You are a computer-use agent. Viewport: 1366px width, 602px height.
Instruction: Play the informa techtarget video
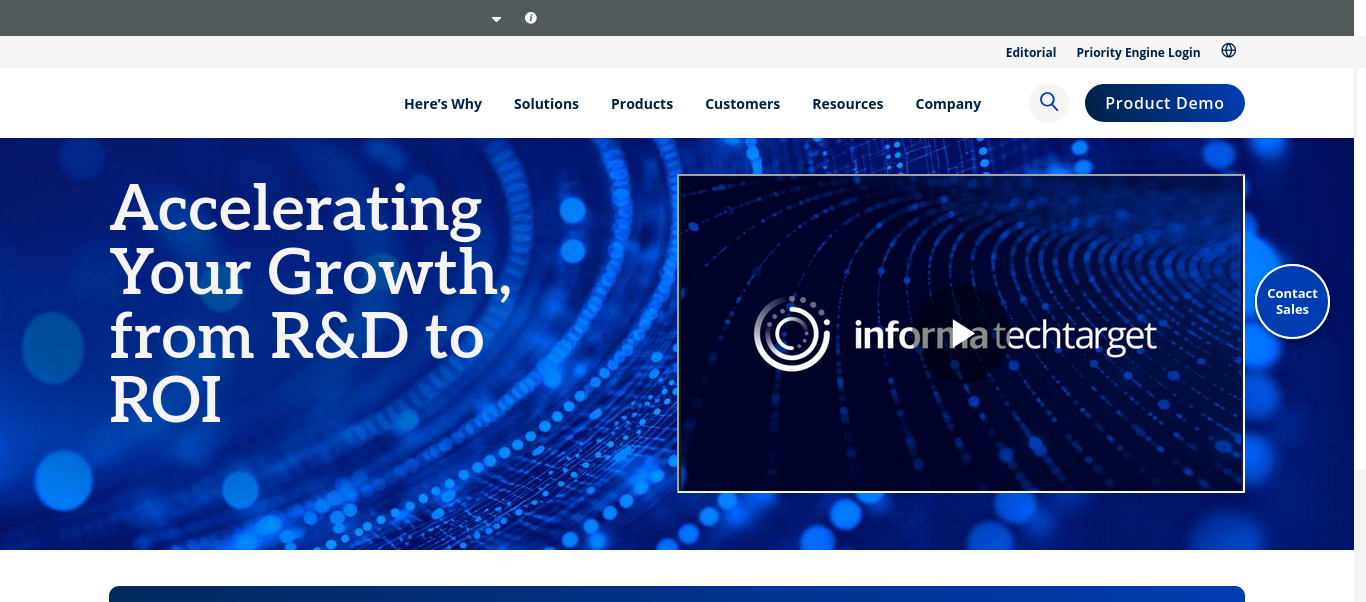(x=961, y=333)
